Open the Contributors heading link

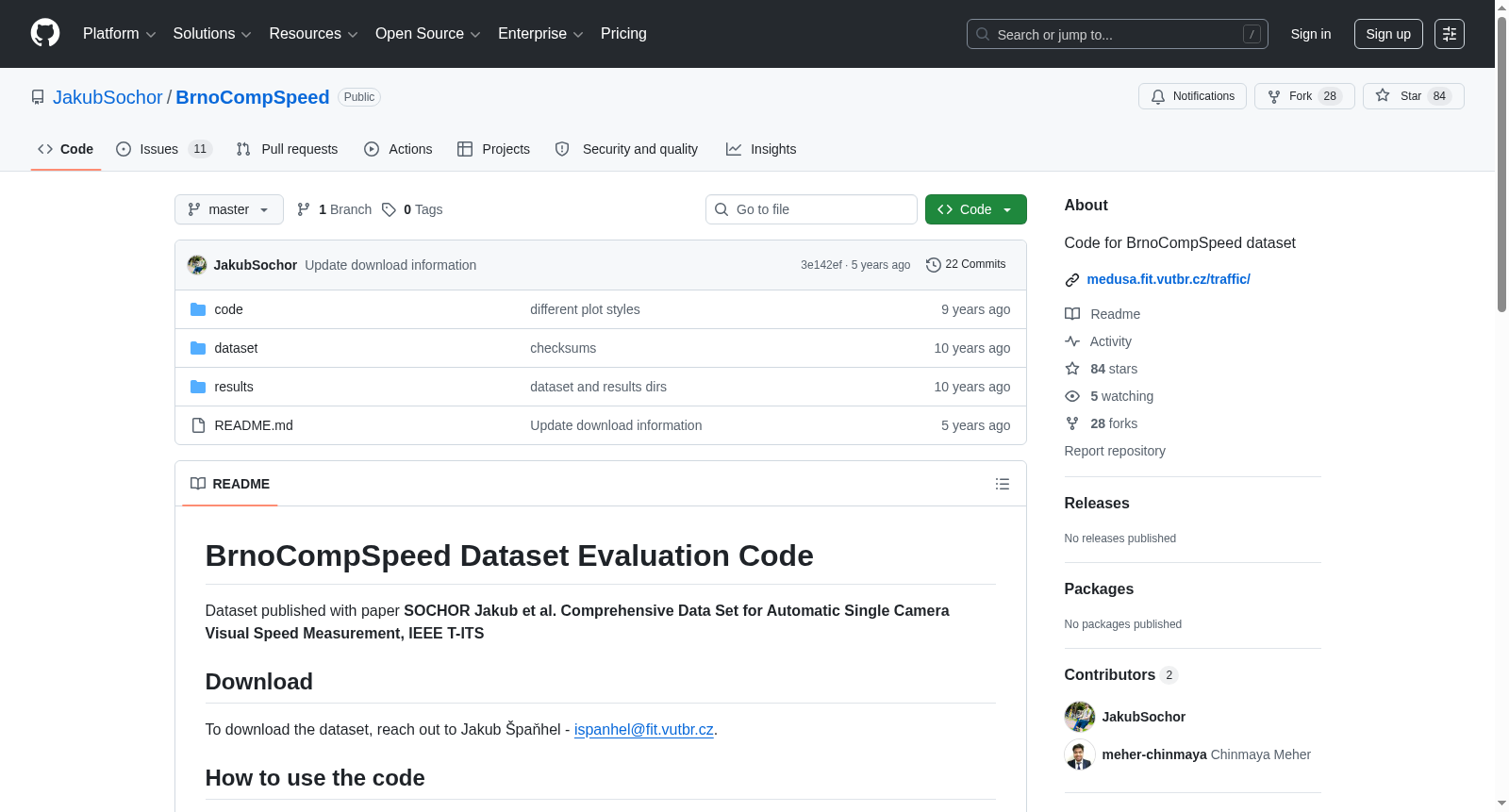(x=1121, y=675)
